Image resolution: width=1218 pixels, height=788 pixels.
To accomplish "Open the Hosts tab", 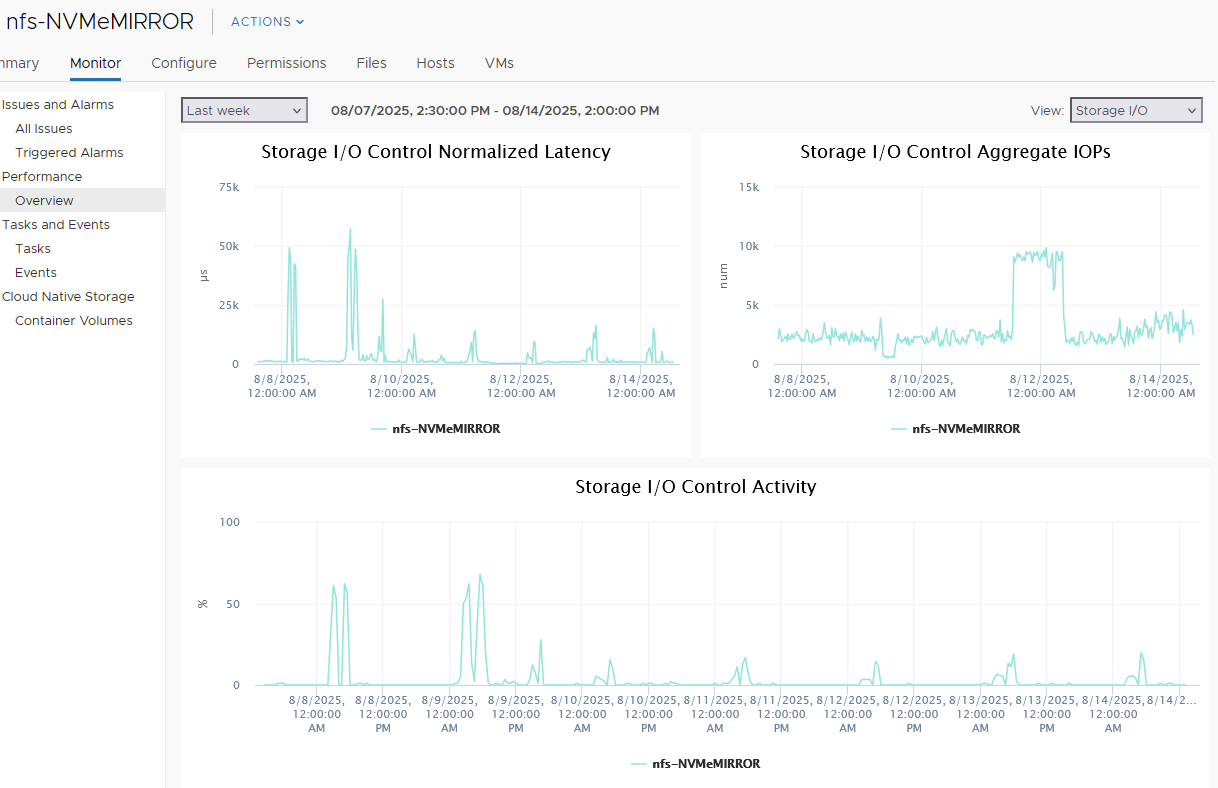I will (x=435, y=63).
